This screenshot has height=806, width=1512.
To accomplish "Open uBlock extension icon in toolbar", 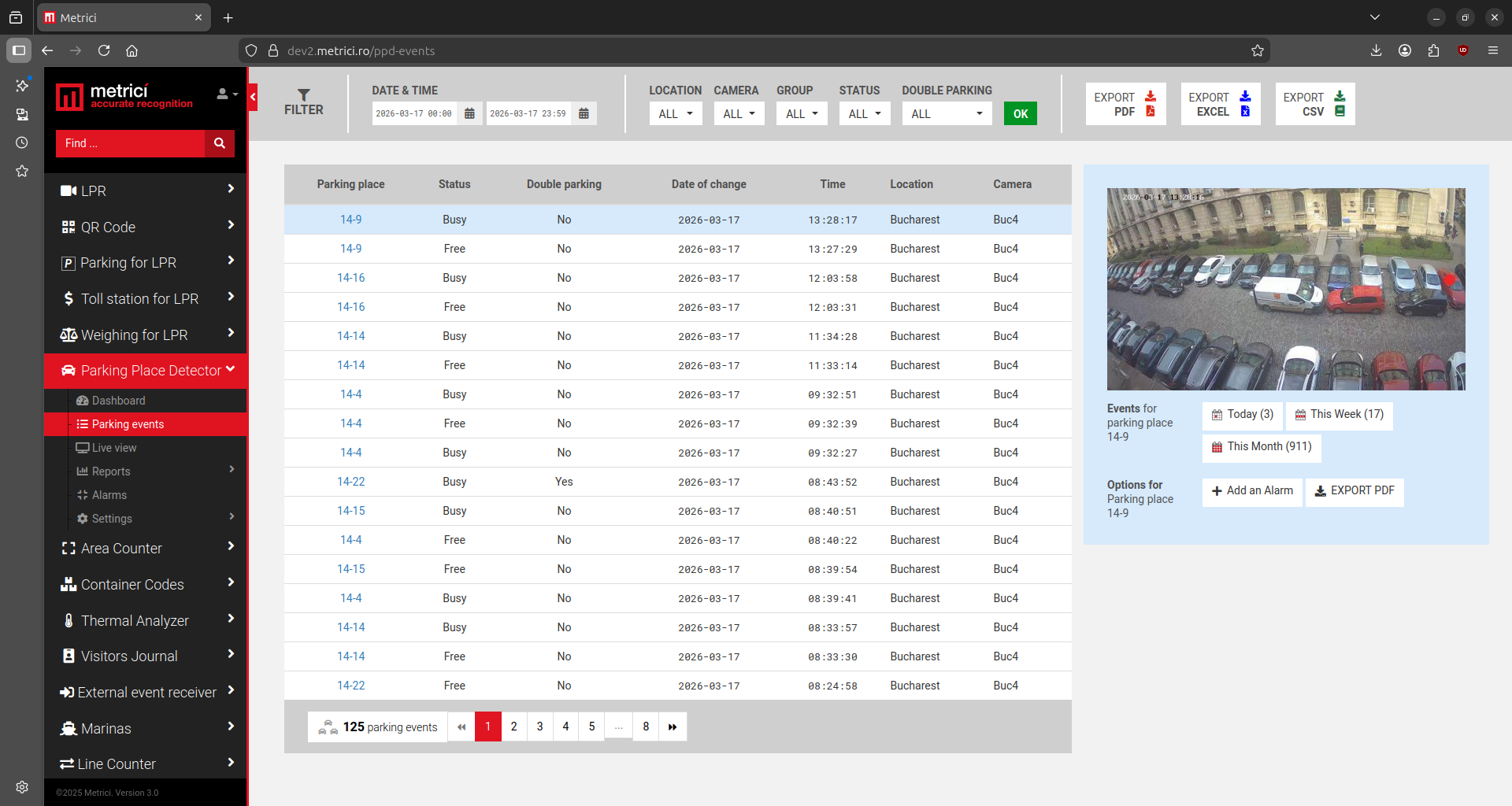I will click(1463, 50).
